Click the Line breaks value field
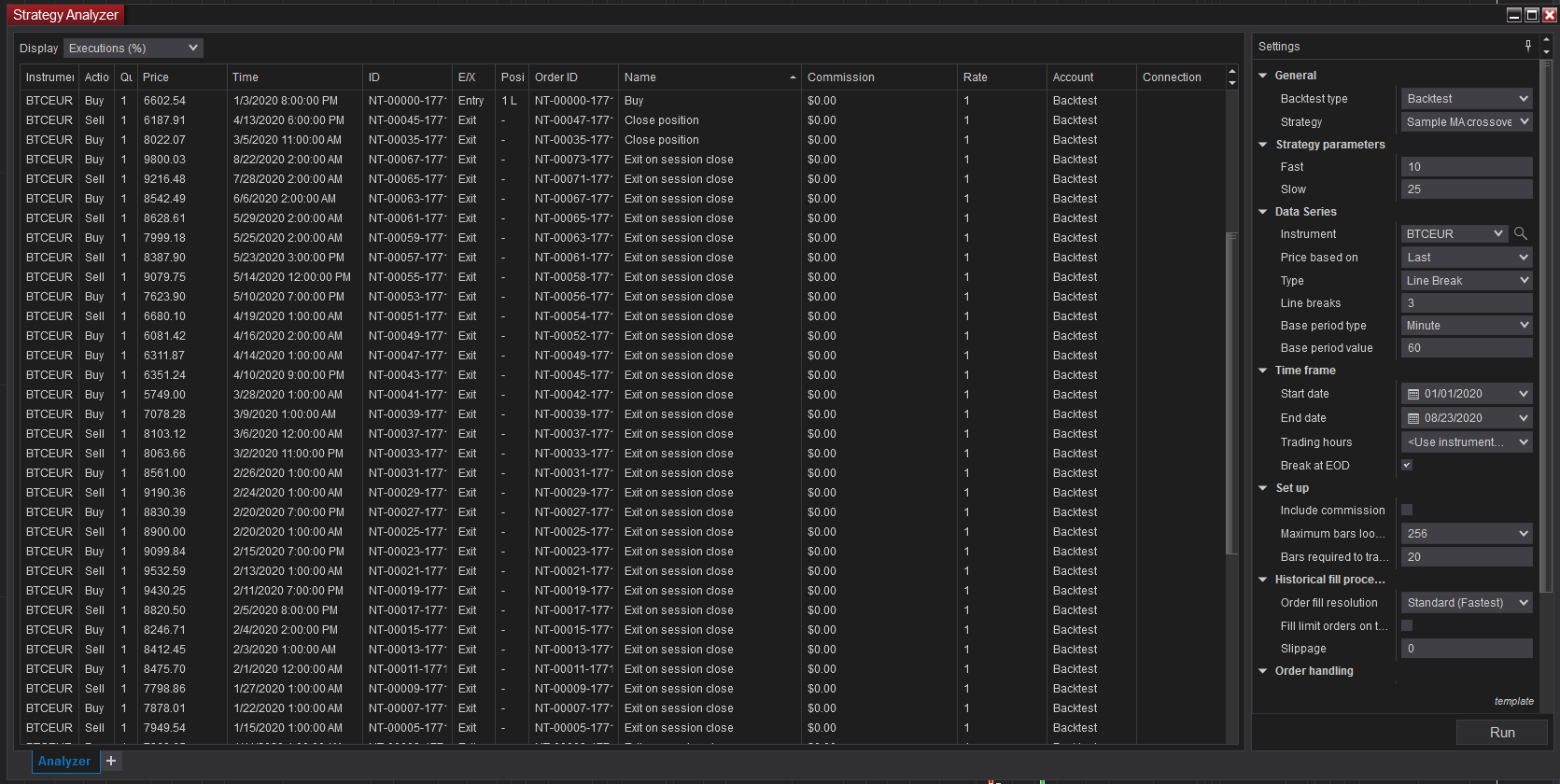Image resolution: width=1560 pixels, height=784 pixels. click(1467, 302)
